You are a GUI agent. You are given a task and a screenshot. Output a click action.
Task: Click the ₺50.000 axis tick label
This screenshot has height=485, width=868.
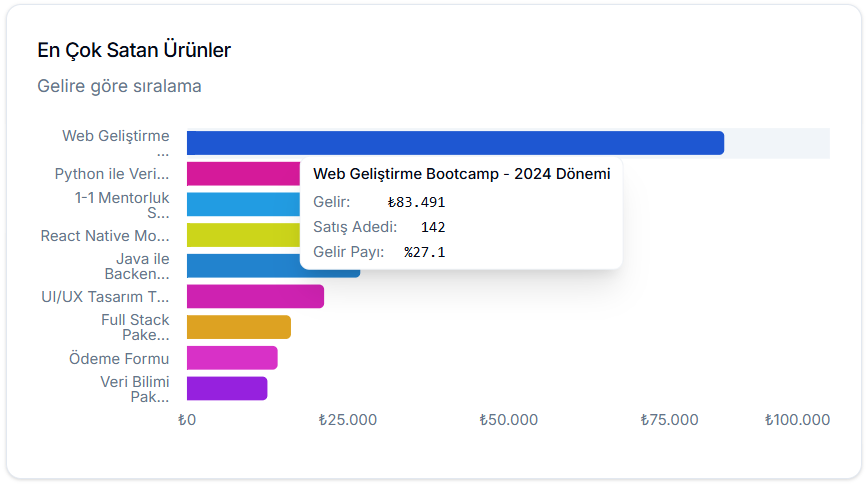tap(508, 420)
